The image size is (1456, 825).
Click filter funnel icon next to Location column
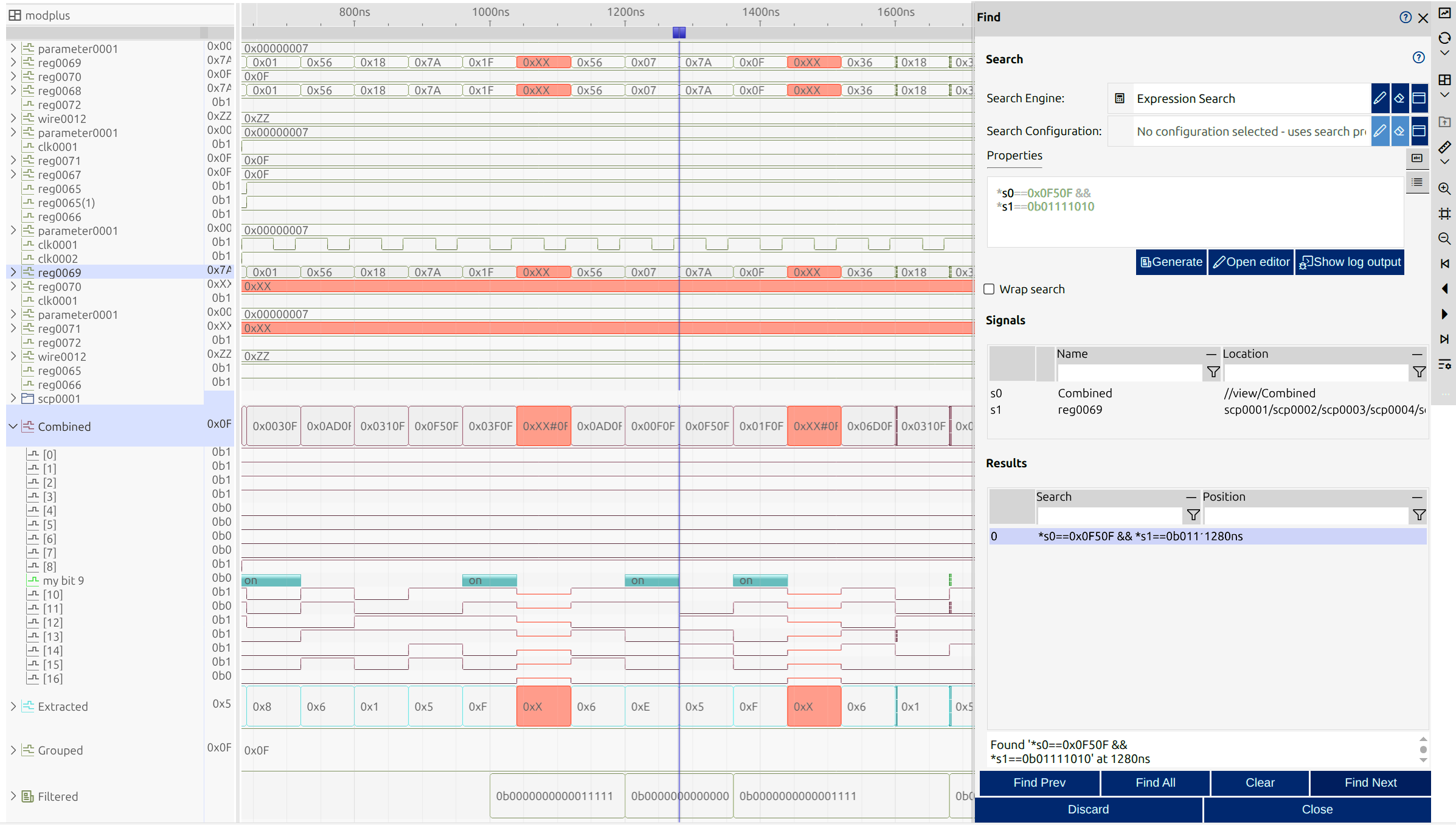(1418, 372)
